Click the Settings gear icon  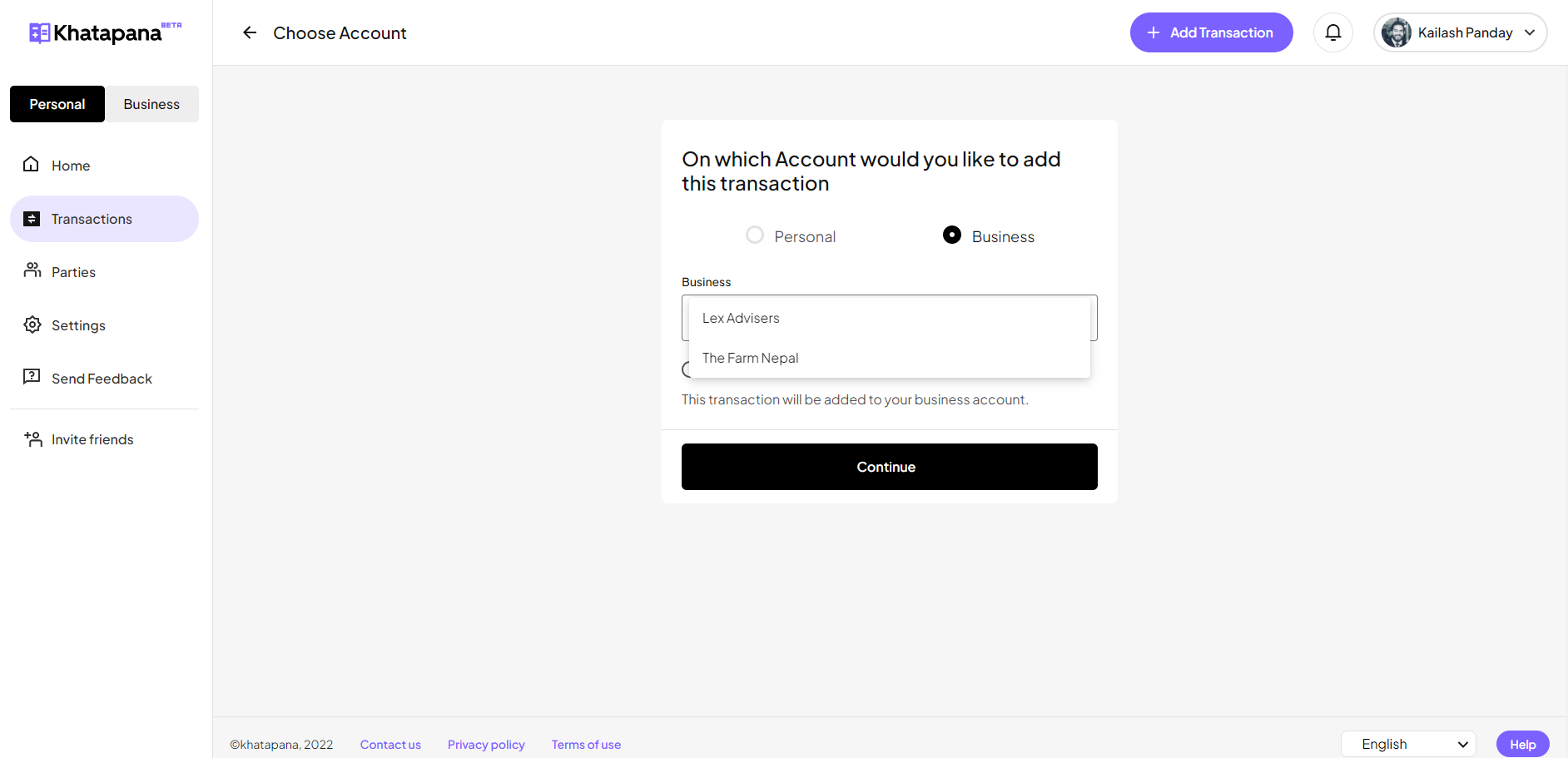(32, 325)
